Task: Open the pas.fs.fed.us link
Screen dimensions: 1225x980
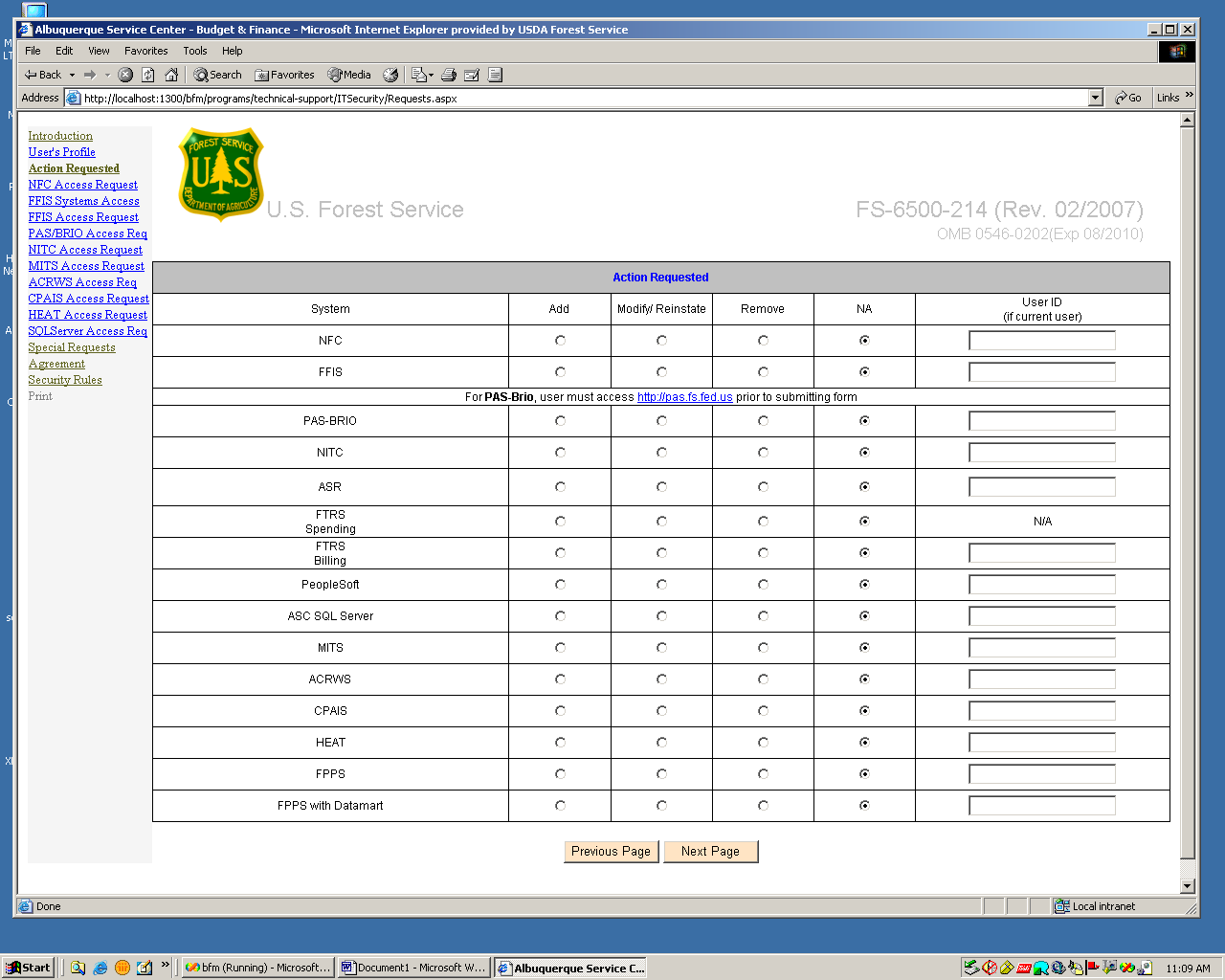Action: pos(685,397)
